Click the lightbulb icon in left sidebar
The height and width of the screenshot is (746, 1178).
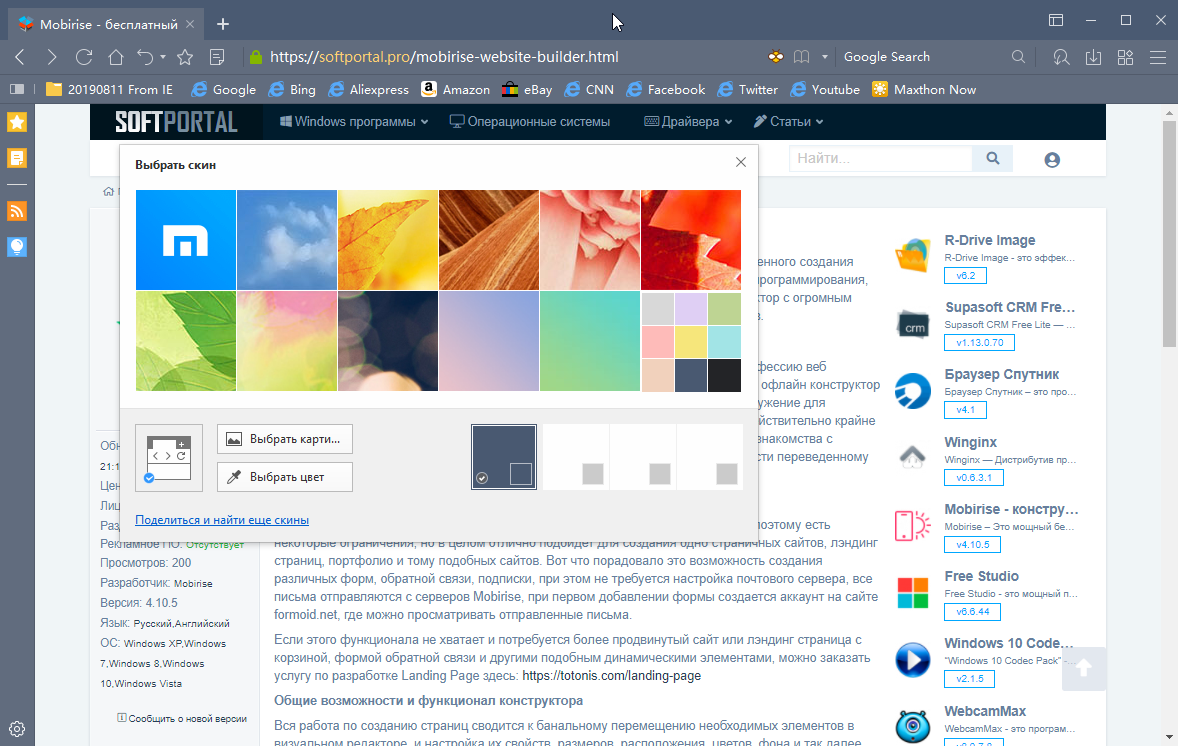pos(17,246)
